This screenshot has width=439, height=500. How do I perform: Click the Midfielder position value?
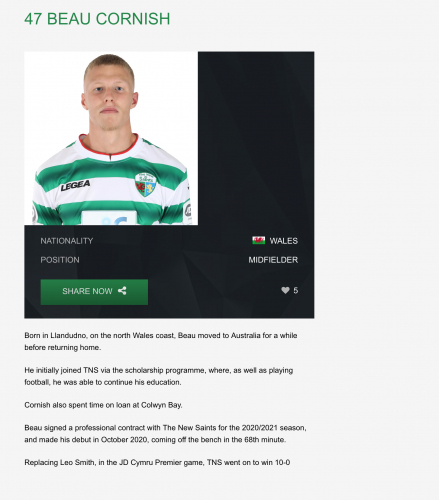tap(273, 260)
